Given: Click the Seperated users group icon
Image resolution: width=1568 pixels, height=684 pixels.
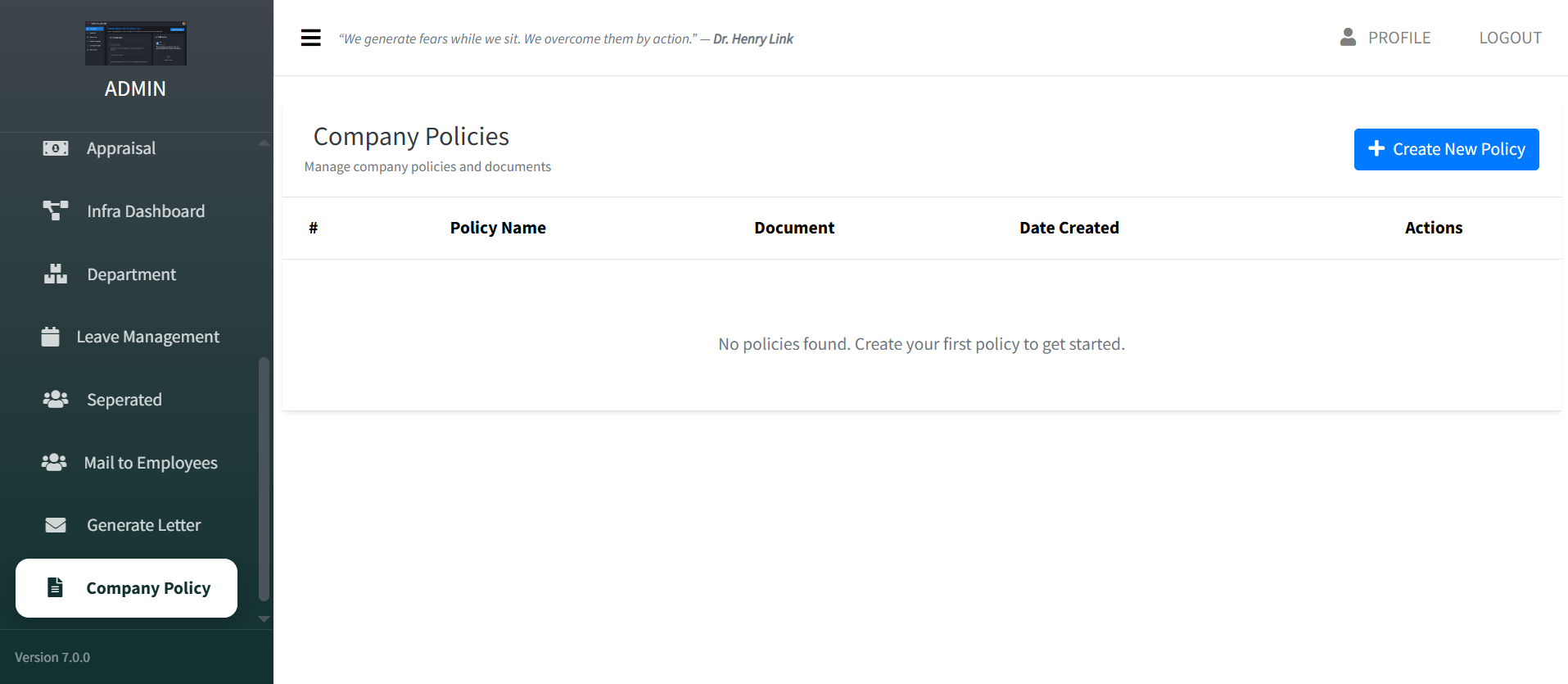Looking at the screenshot, I should [x=55, y=400].
